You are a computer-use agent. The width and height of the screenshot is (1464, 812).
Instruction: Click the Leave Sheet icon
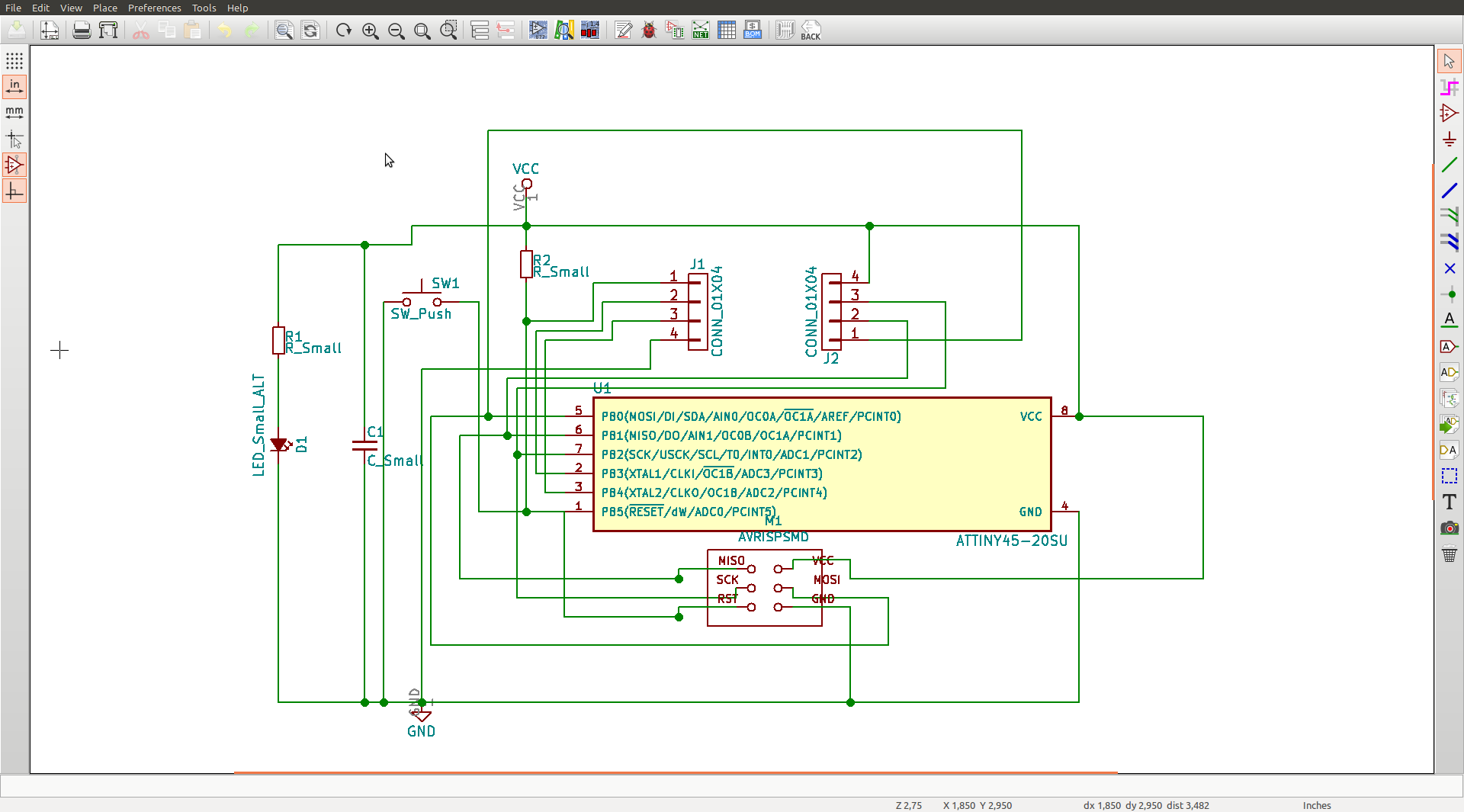(506, 30)
